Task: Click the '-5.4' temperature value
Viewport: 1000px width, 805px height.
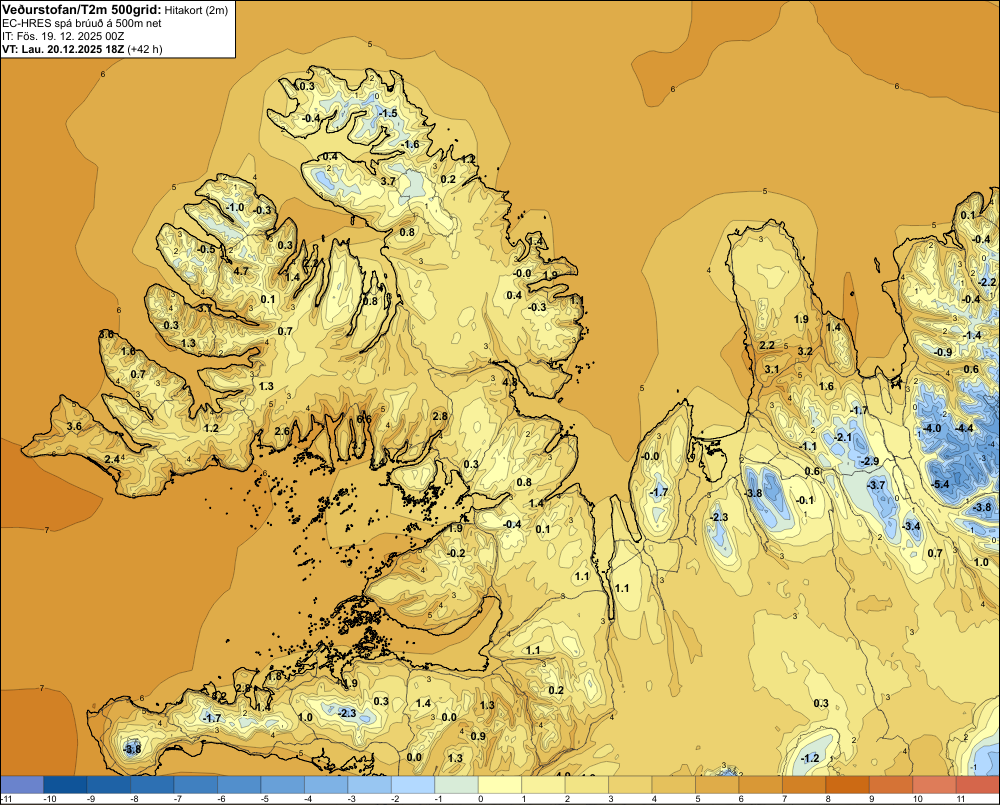Action: pyautogui.click(x=940, y=484)
